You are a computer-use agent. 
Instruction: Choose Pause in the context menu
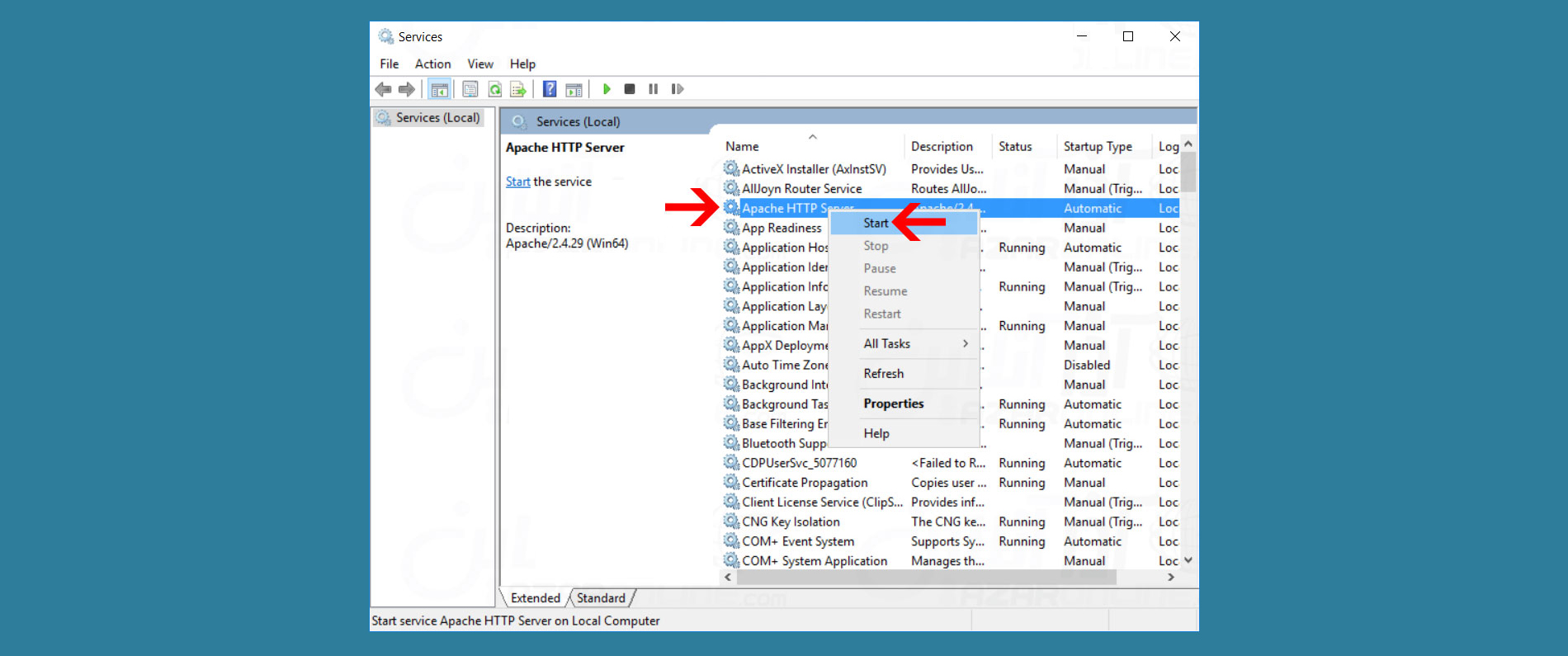coord(904,268)
